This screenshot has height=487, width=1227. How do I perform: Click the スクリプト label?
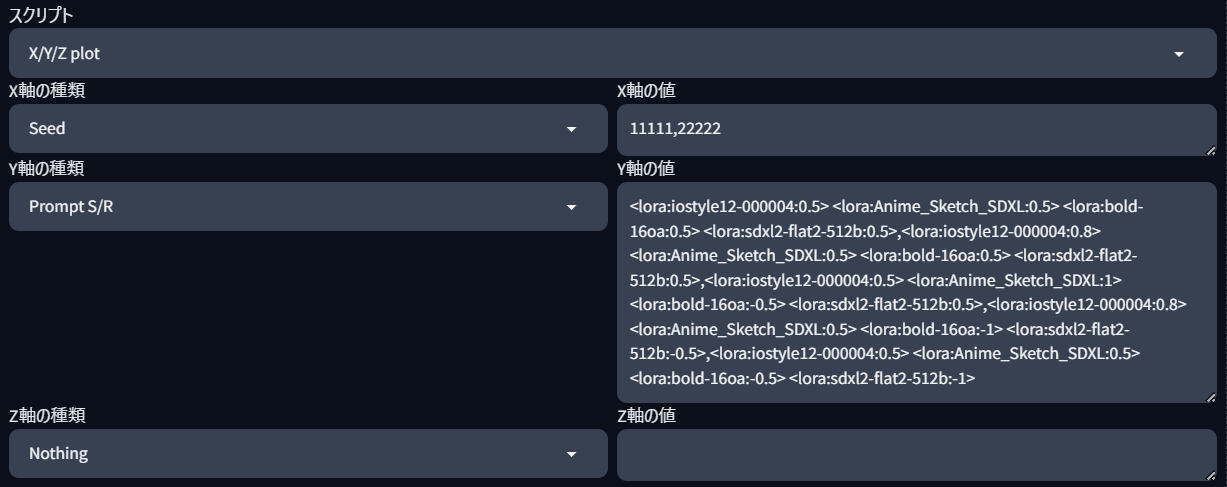click(41, 15)
